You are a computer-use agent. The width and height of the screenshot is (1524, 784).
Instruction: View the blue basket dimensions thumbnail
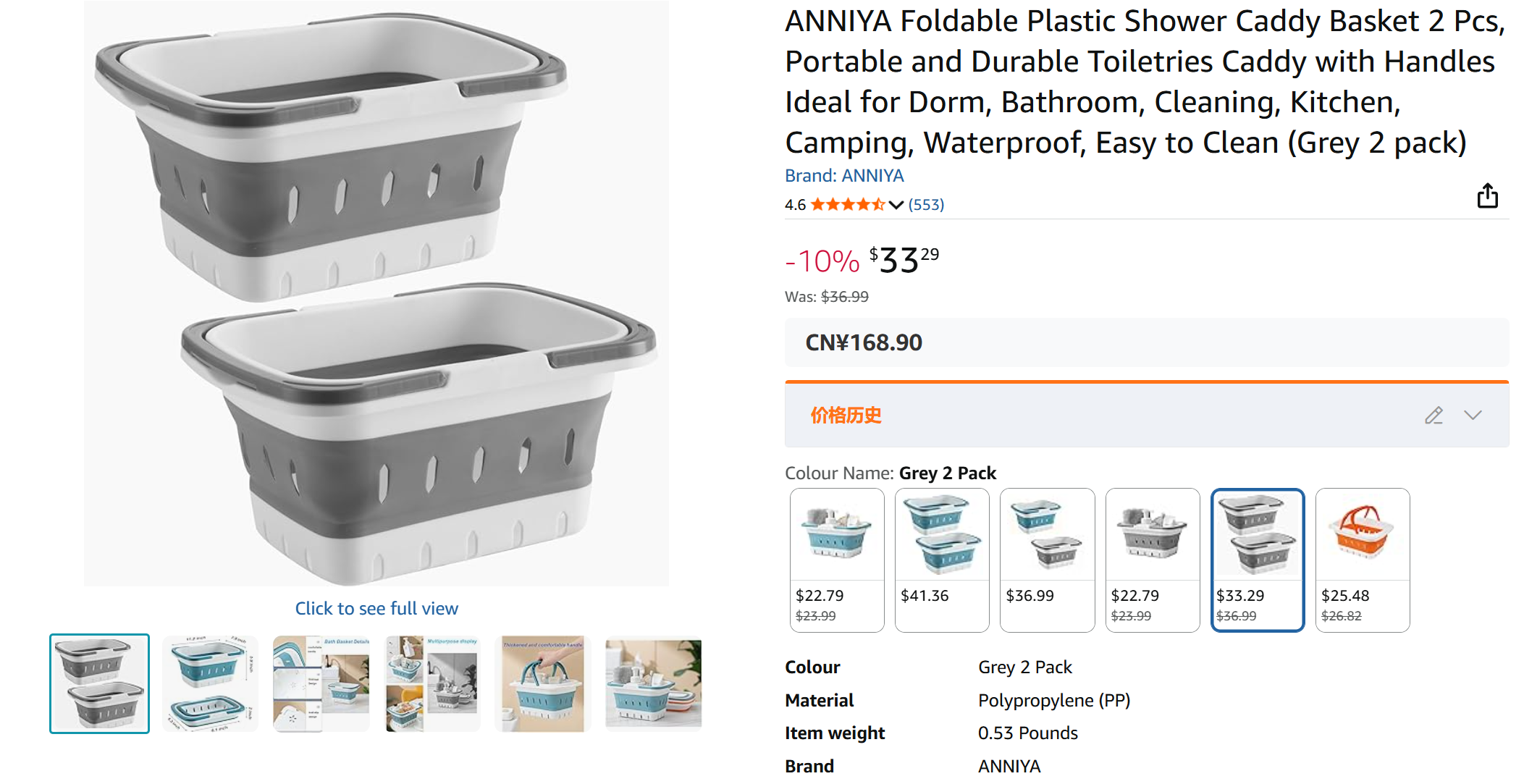tap(210, 683)
